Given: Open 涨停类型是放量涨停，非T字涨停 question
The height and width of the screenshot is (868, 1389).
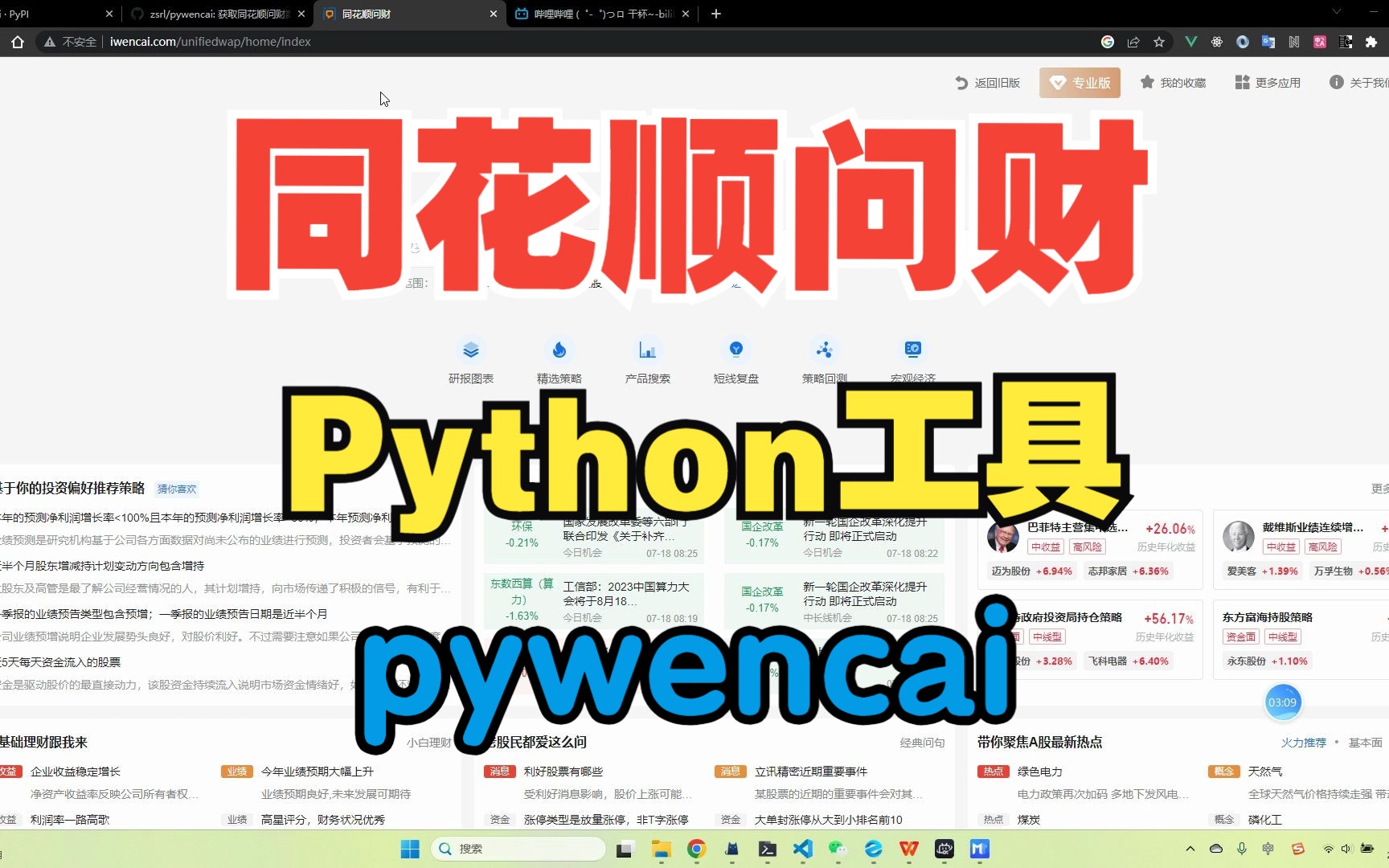Looking at the screenshot, I should (x=606, y=820).
